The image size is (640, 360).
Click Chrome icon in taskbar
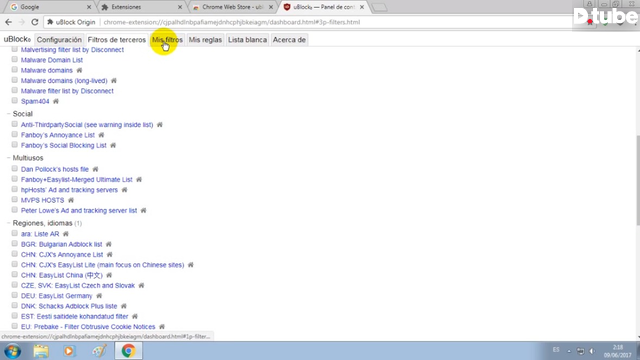(128, 351)
